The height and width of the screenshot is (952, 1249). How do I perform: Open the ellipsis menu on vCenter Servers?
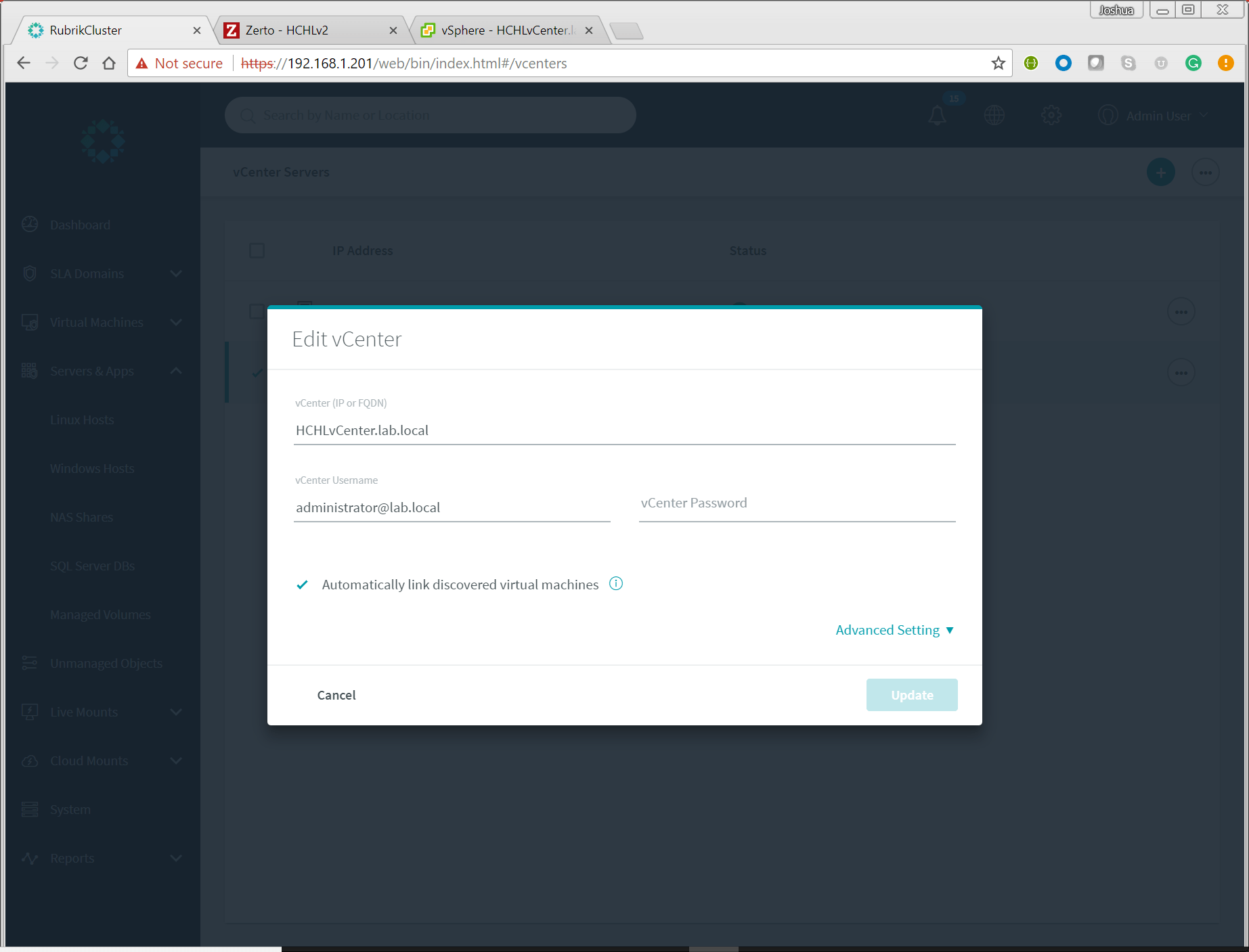[x=1206, y=172]
